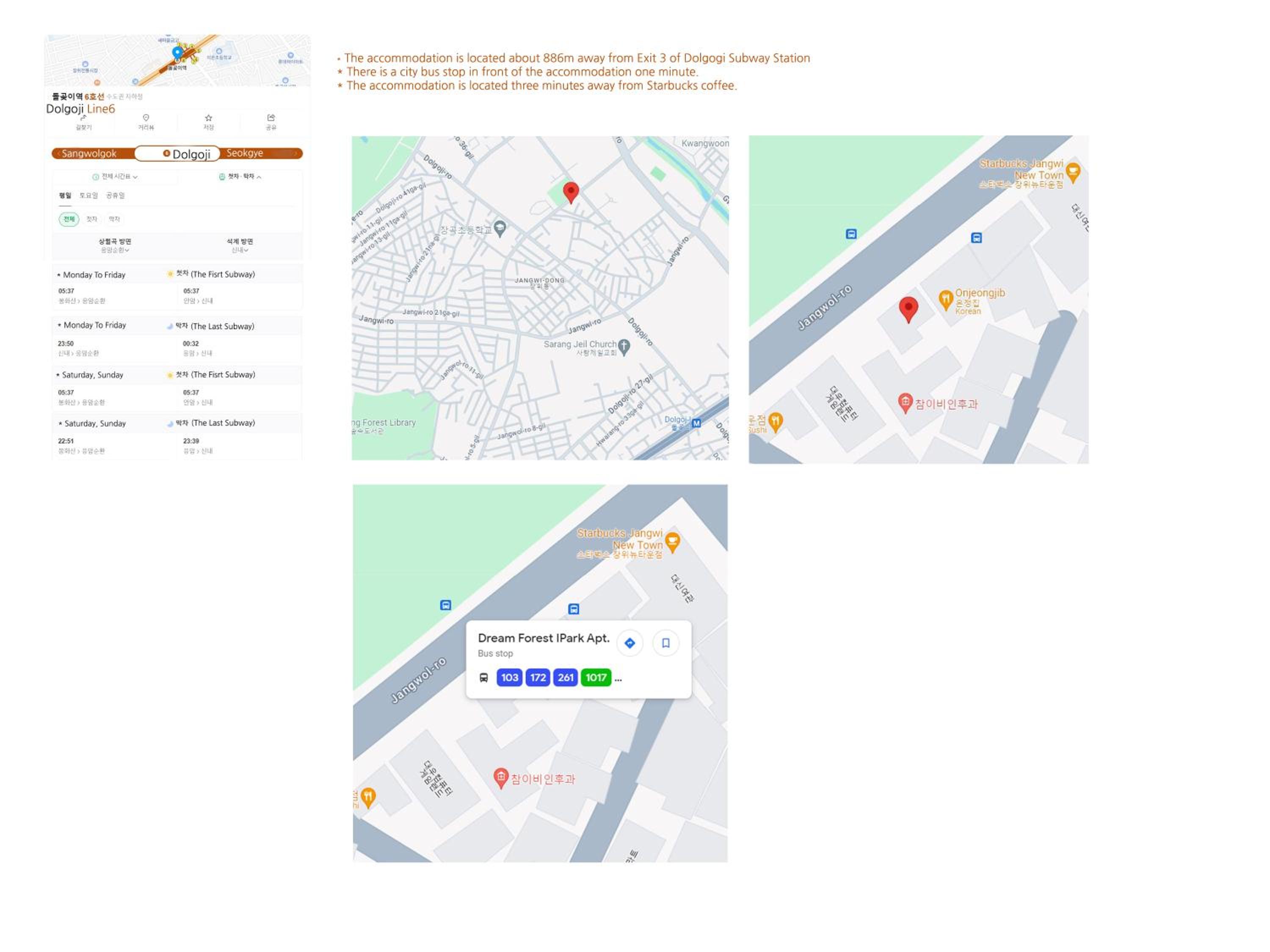Click the directions icon in the Dream Forest popup
Image resolution: width=1270 pixels, height=952 pixels.
pos(630,643)
